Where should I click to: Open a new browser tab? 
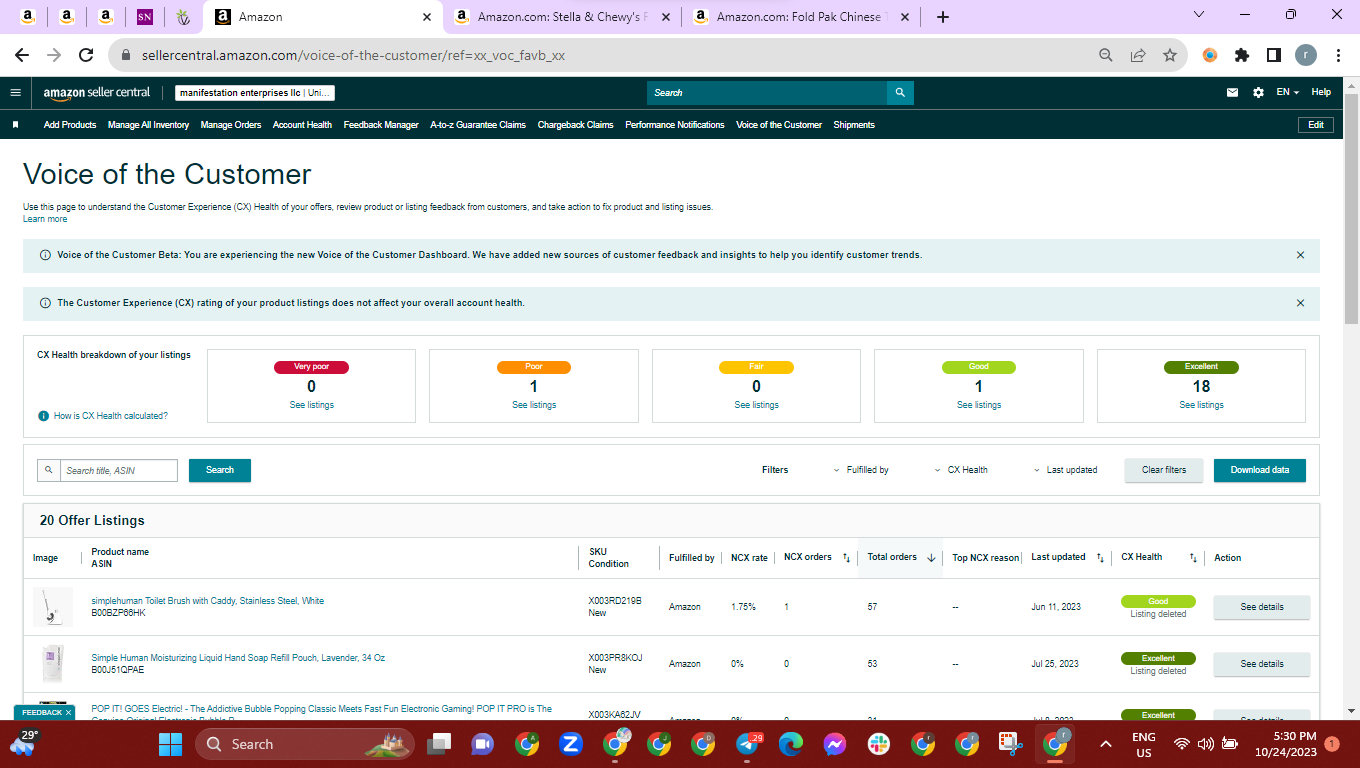click(943, 17)
